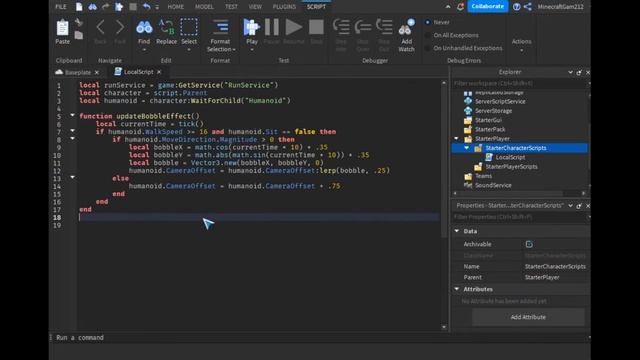Open the Explorer panel options dropdown
This screenshot has width=640, height=360.
click(x=570, y=72)
